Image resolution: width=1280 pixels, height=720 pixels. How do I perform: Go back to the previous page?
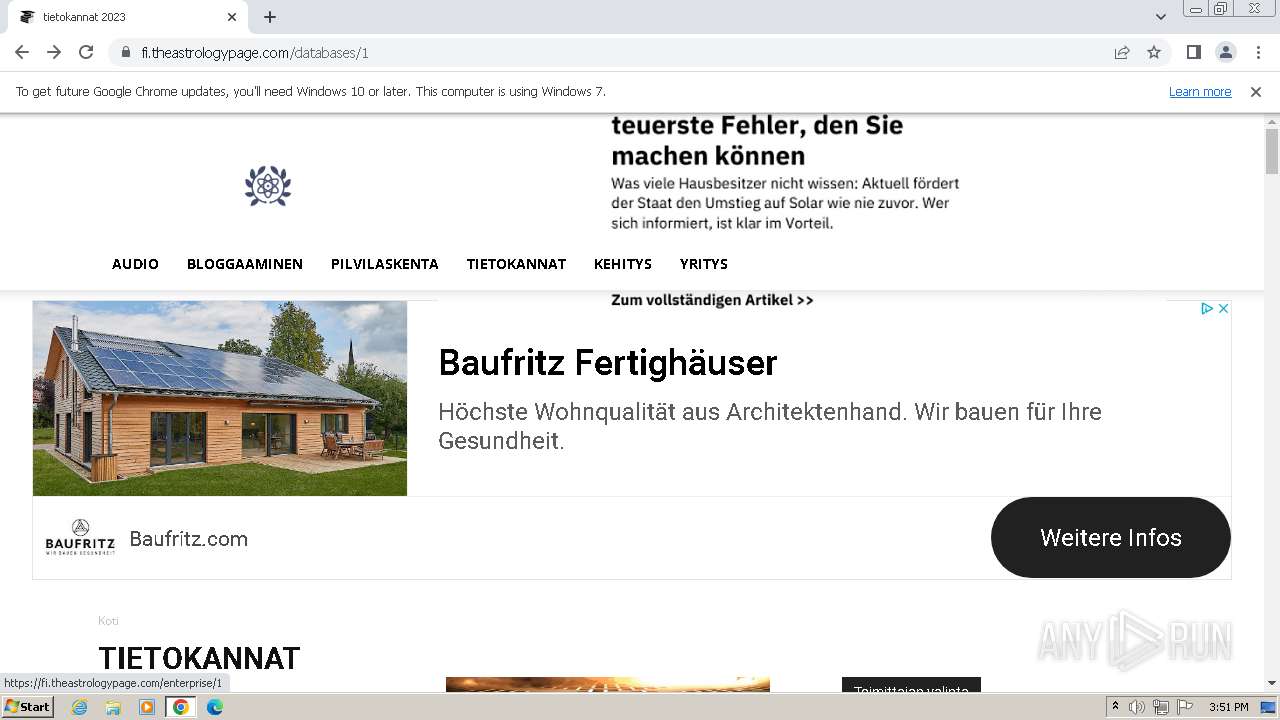(x=22, y=52)
